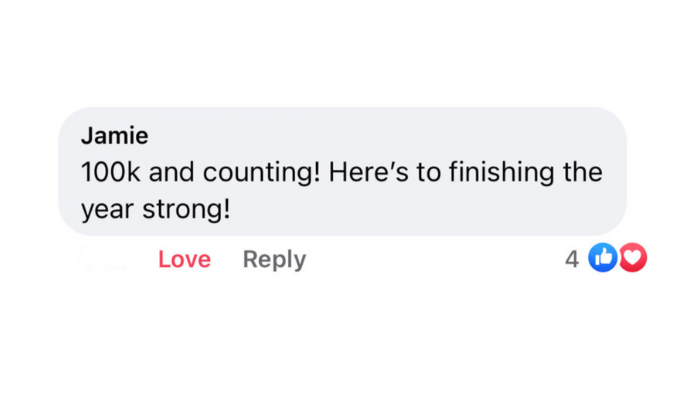Click the number 4 beside reaction icons
The width and height of the screenshot is (700, 400).
coord(572,259)
